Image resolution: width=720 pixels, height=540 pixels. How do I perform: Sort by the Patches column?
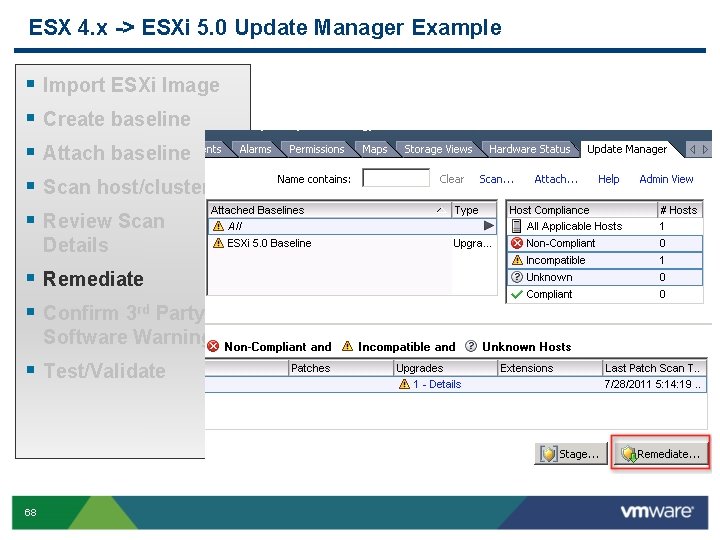pos(341,368)
